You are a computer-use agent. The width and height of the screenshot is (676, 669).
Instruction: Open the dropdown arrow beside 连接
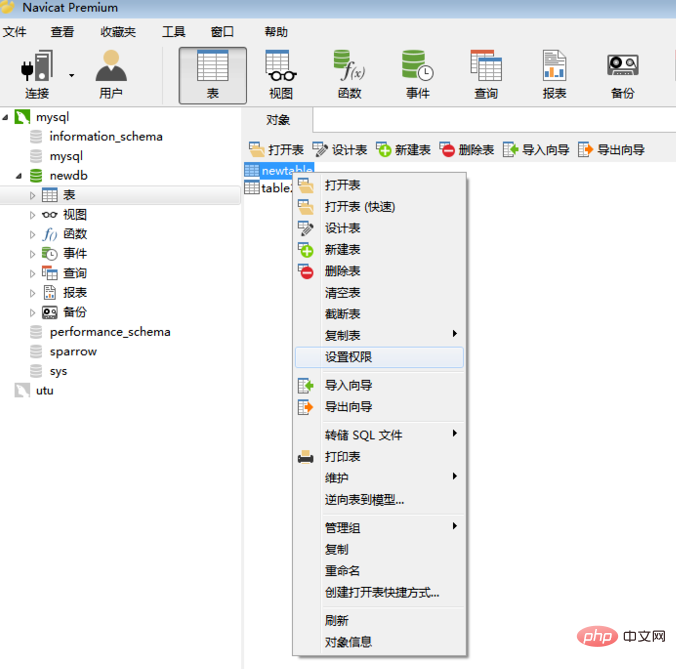pyautogui.click(x=72, y=75)
